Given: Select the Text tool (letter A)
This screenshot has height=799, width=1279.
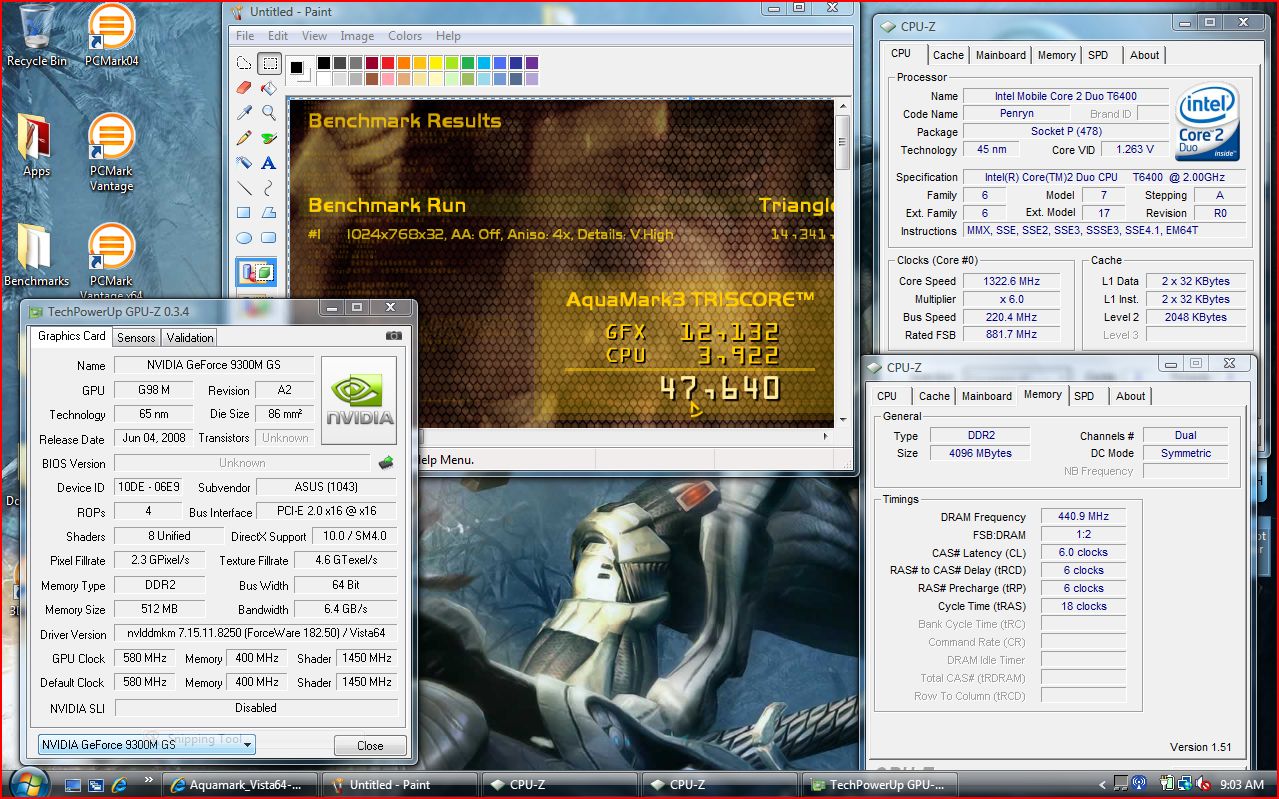Looking at the screenshot, I should pyautogui.click(x=269, y=163).
